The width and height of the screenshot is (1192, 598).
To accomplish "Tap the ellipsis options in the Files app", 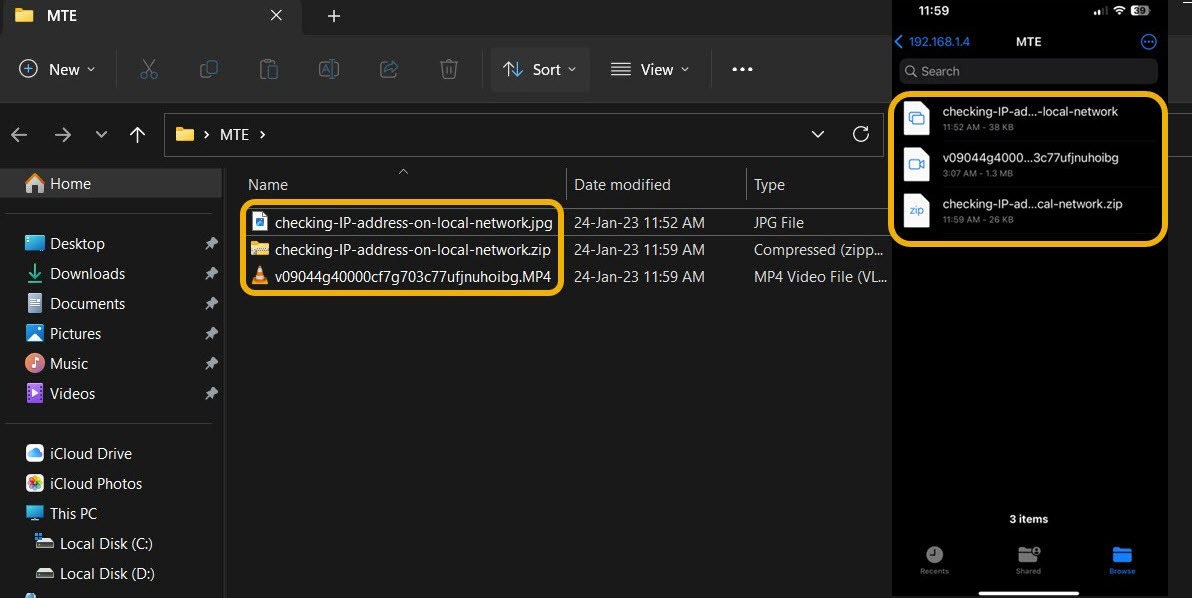I will pyautogui.click(x=1148, y=41).
